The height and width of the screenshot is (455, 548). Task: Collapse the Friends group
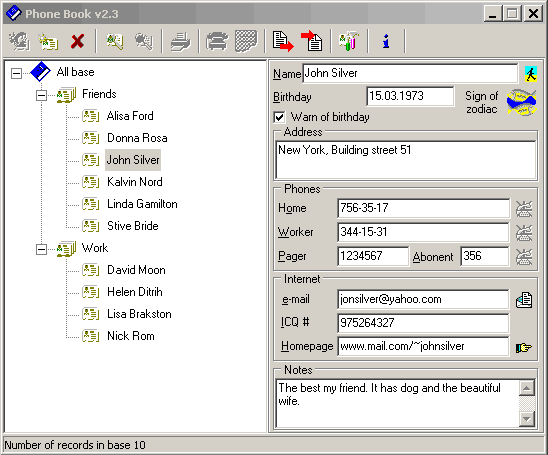click(x=41, y=95)
